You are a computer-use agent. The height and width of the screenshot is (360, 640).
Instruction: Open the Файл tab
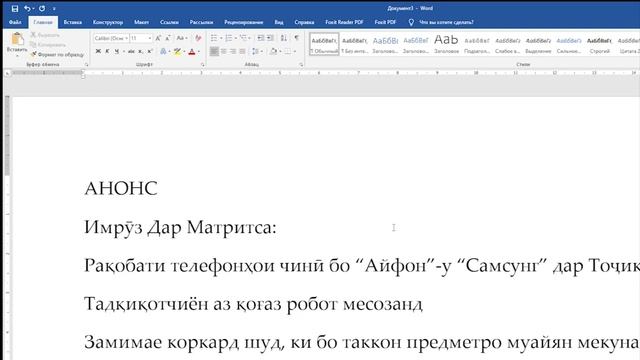[x=15, y=22]
